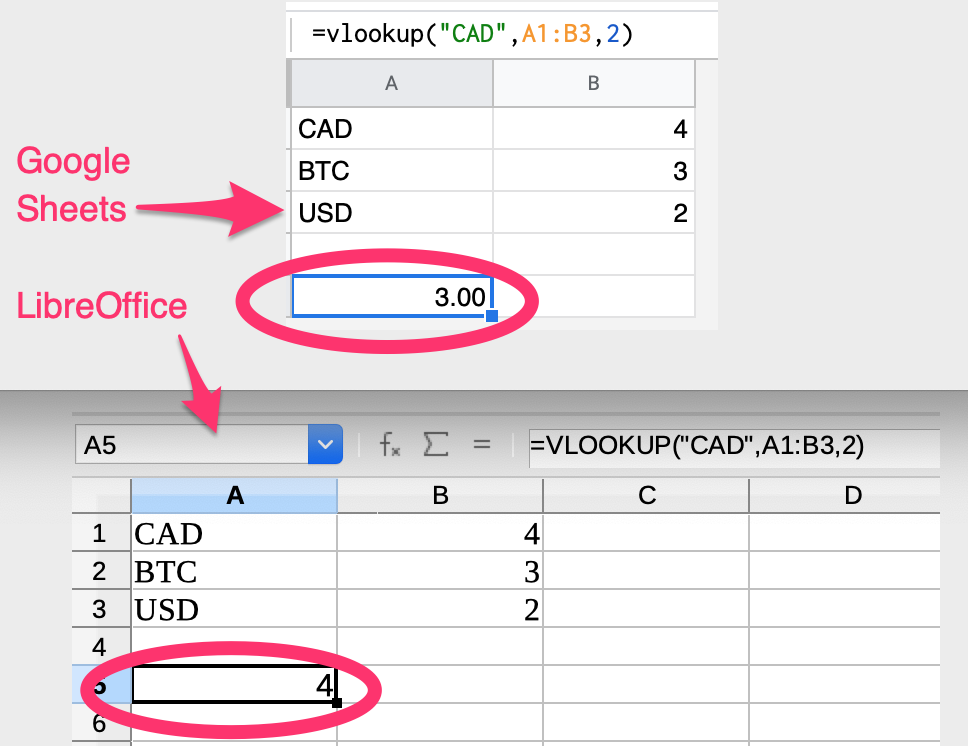Select column A header in Google Sheets
The image size is (968, 746).
(391, 83)
